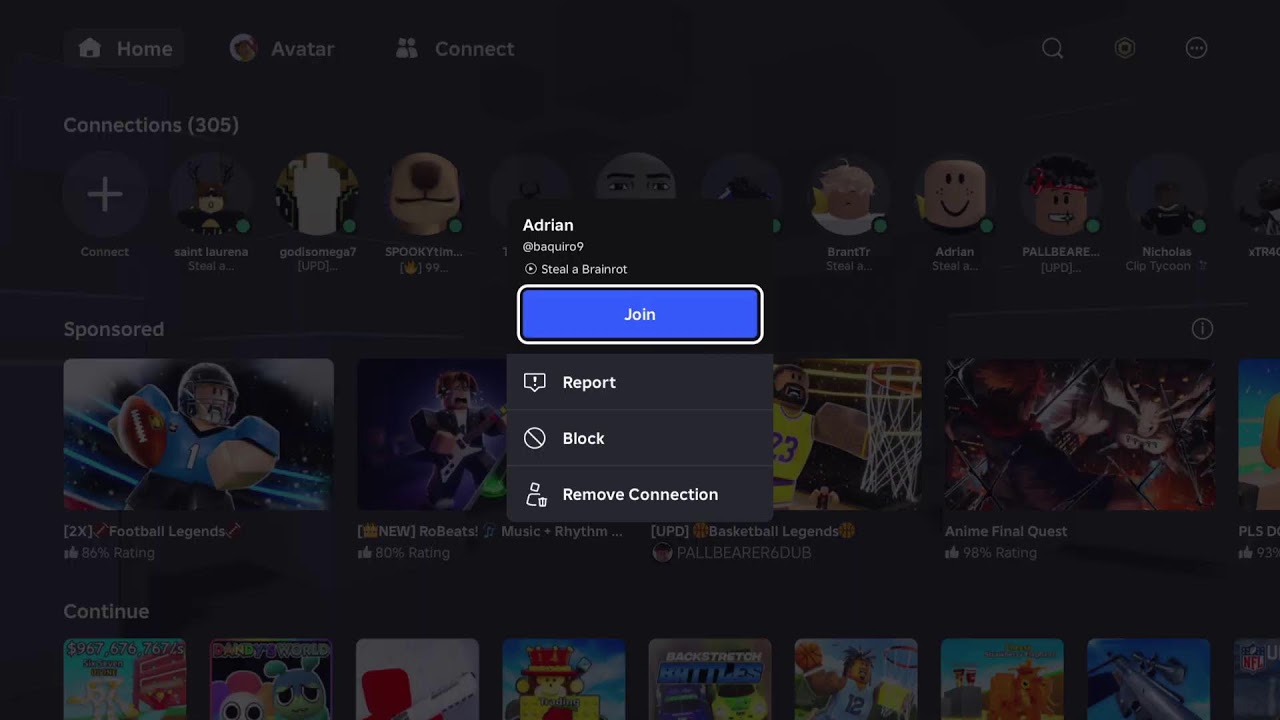This screenshot has width=1280, height=720.
Task: Choose Block in the popup menu
Action: coord(640,438)
